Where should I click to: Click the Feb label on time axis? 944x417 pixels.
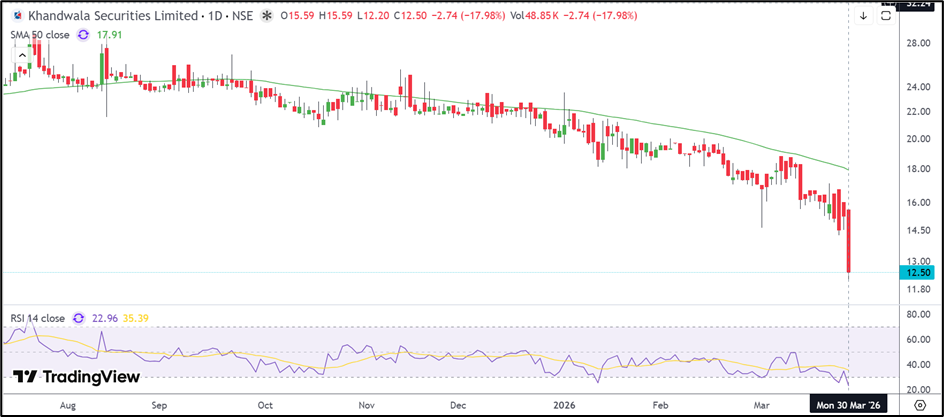tap(660, 407)
